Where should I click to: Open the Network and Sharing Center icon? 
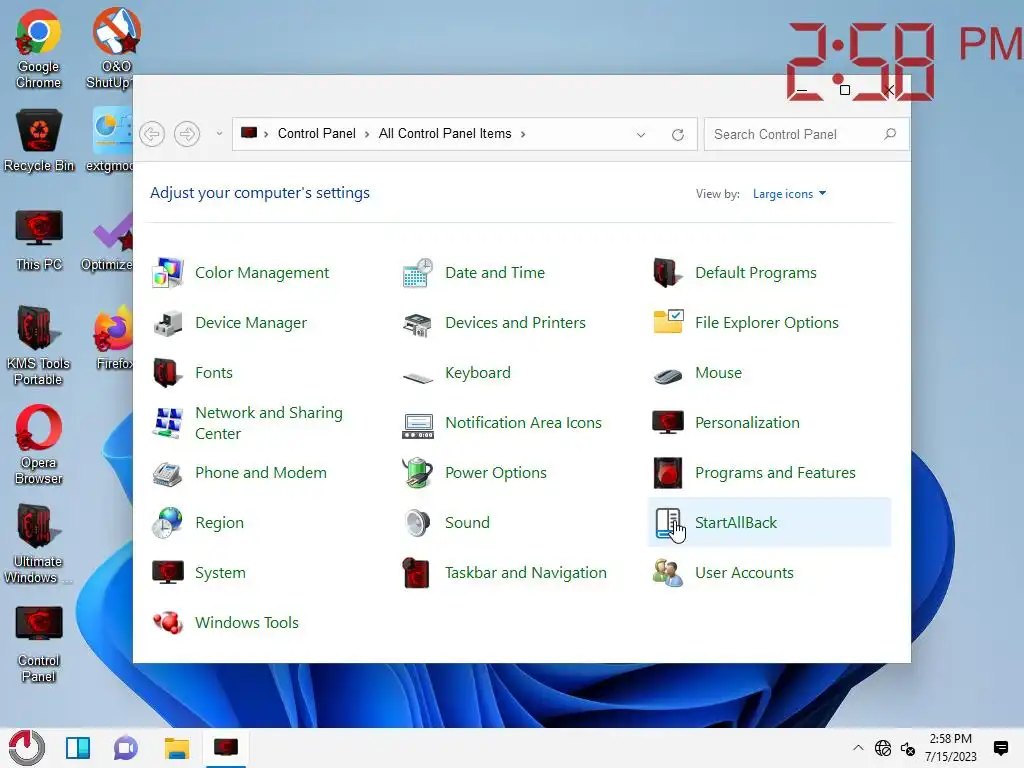pos(168,423)
